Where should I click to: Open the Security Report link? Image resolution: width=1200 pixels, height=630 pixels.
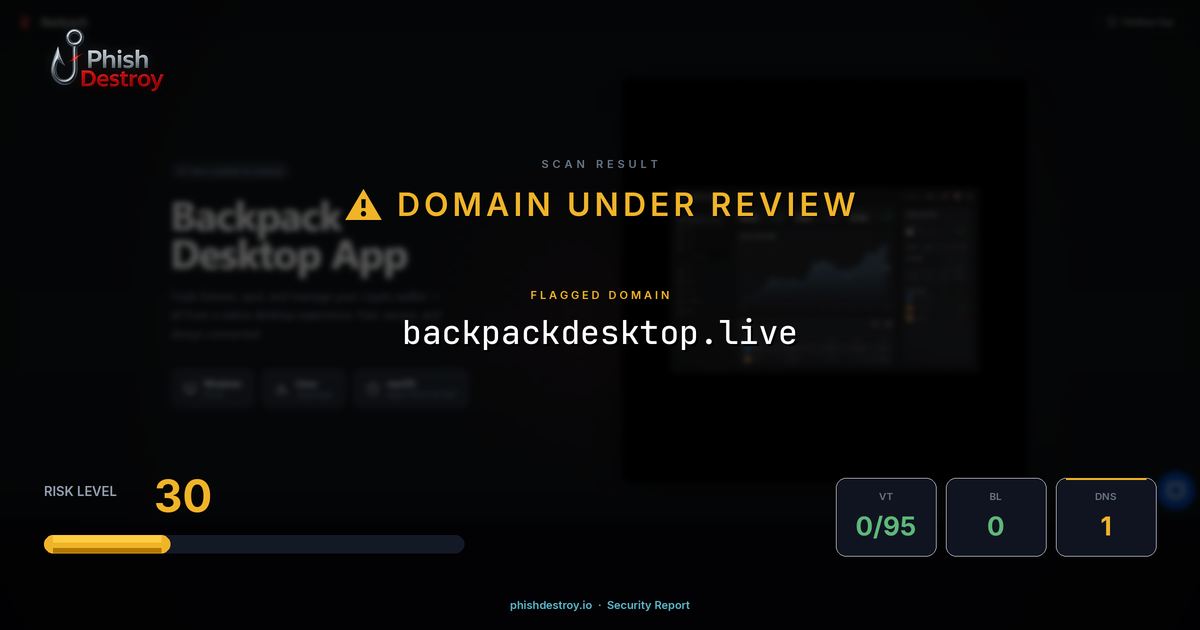tap(648, 605)
